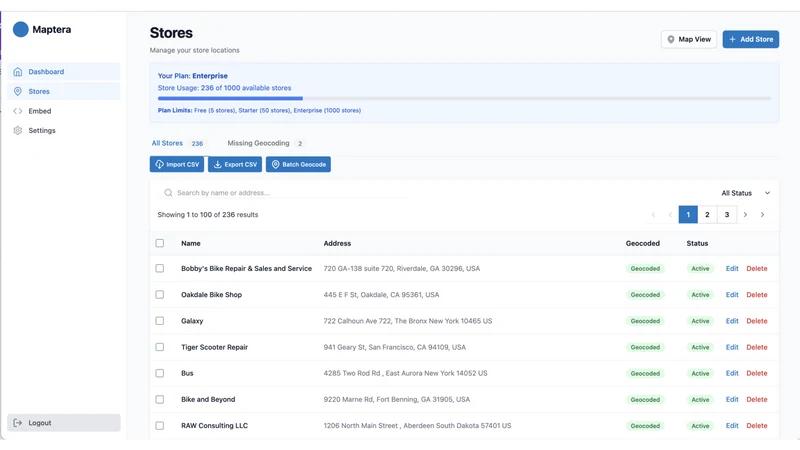Click the plus icon on Add Store
This screenshot has width=800, height=450.
pos(732,39)
